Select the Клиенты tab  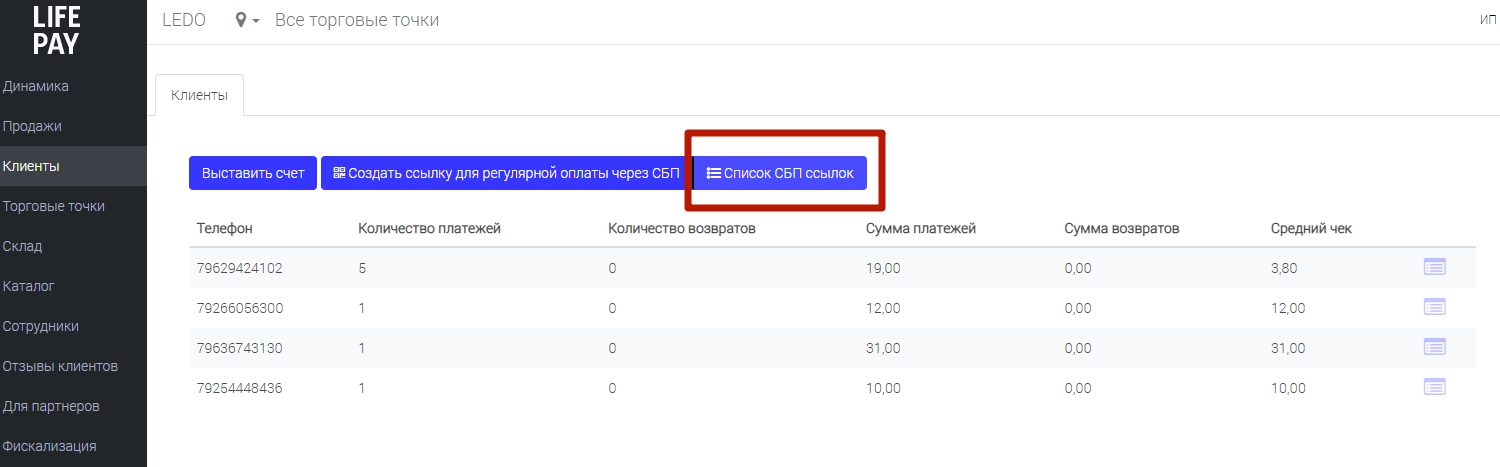click(x=200, y=96)
